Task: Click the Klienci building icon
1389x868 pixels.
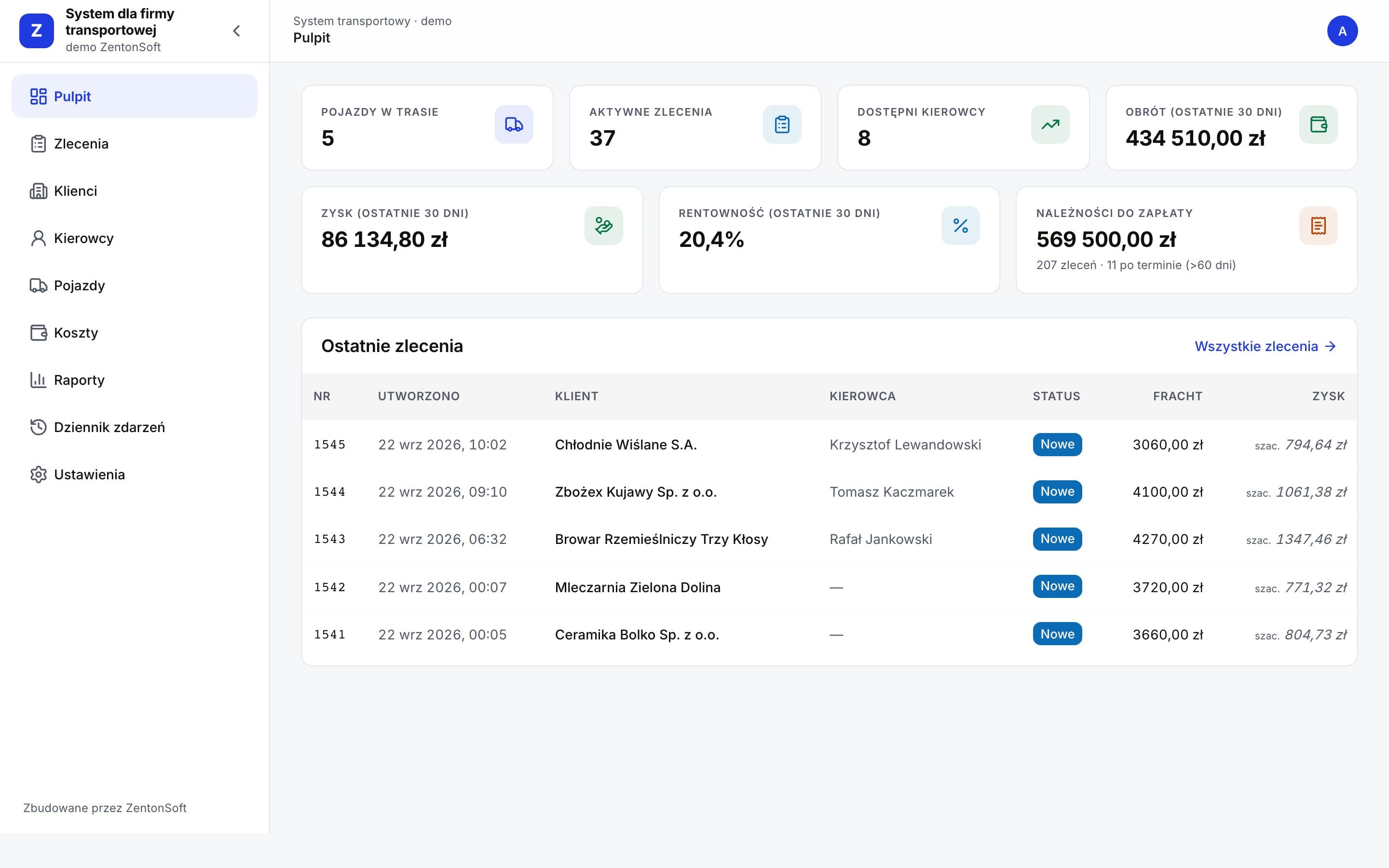Action: click(x=39, y=191)
